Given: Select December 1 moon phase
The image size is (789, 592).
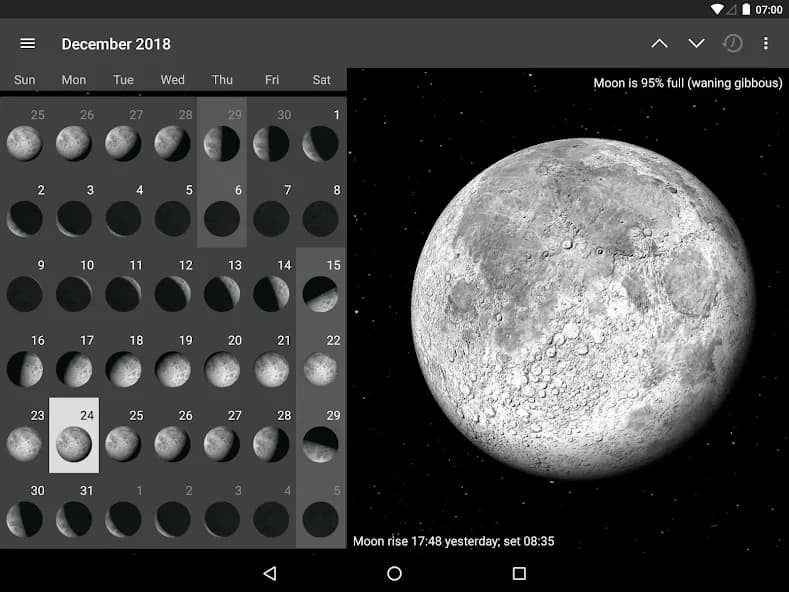Looking at the screenshot, I should [x=321, y=134].
